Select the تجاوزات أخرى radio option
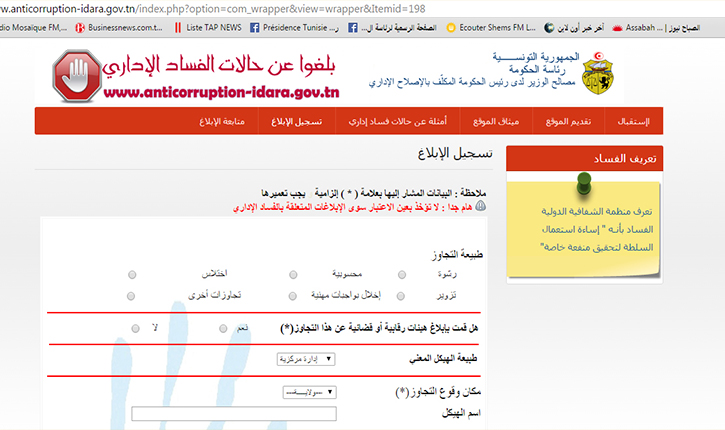 click(x=132, y=296)
